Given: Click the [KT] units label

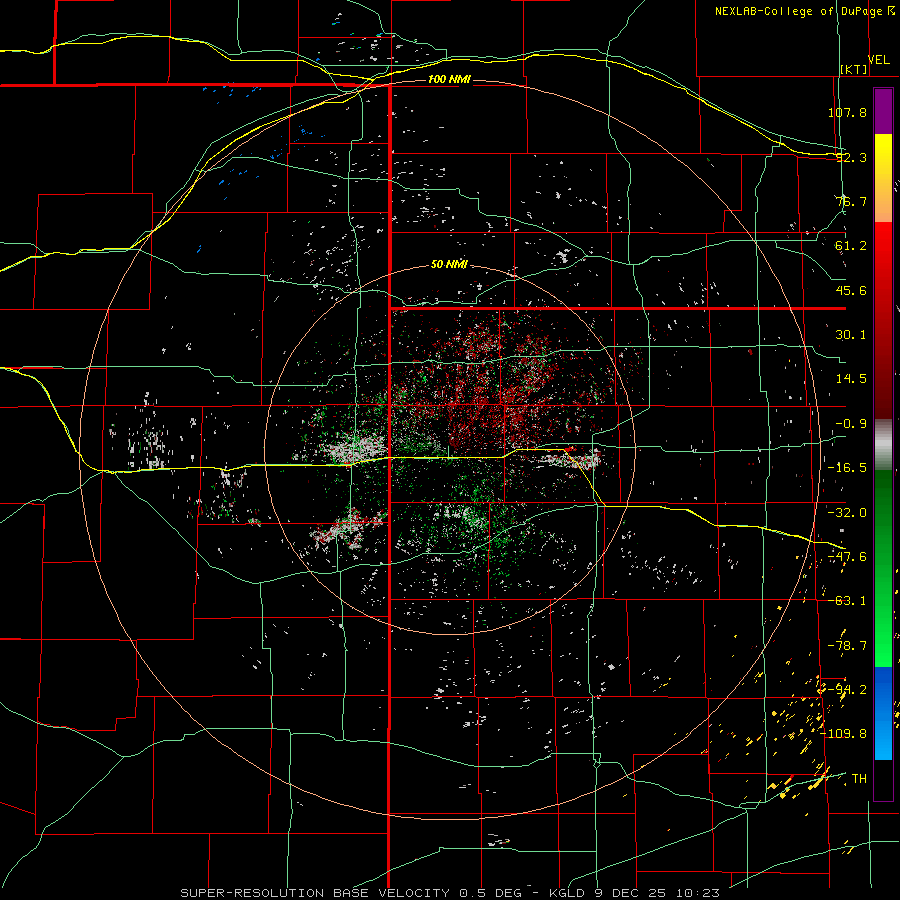Looking at the screenshot, I should pos(854,69).
